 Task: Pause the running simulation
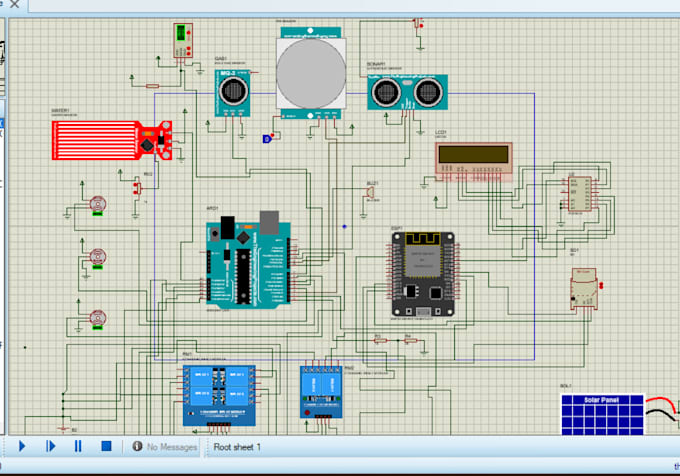(78, 446)
